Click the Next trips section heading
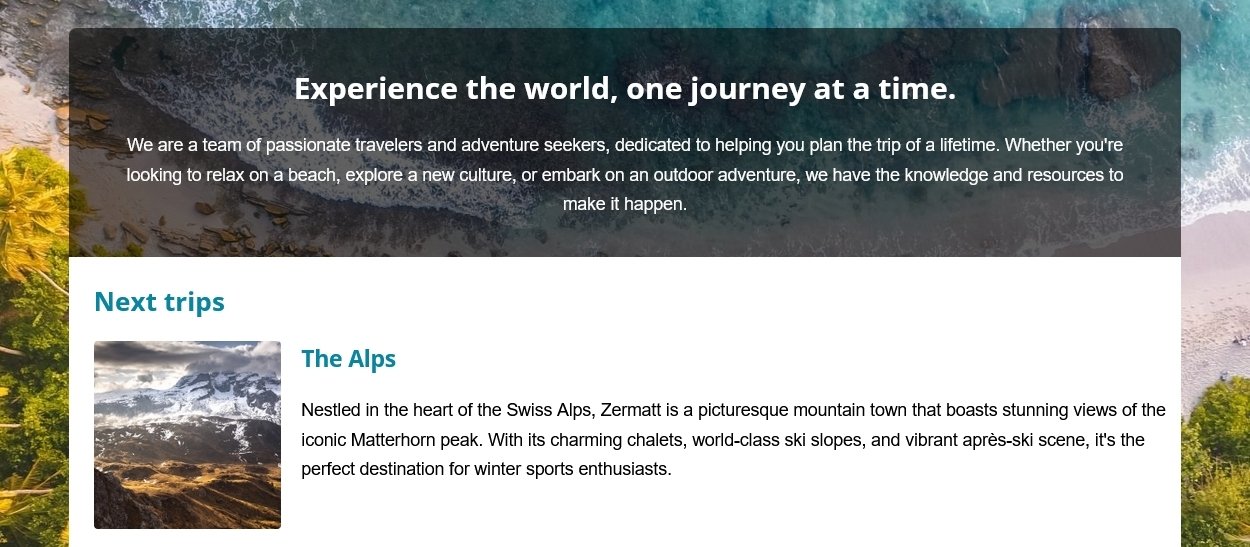Screen dimensions: 1250x547 [x=159, y=301]
